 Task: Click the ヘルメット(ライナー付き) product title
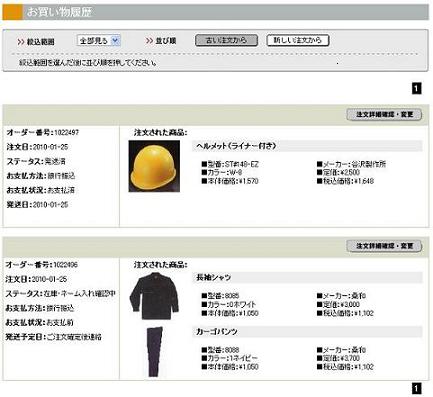click(x=236, y=146)
